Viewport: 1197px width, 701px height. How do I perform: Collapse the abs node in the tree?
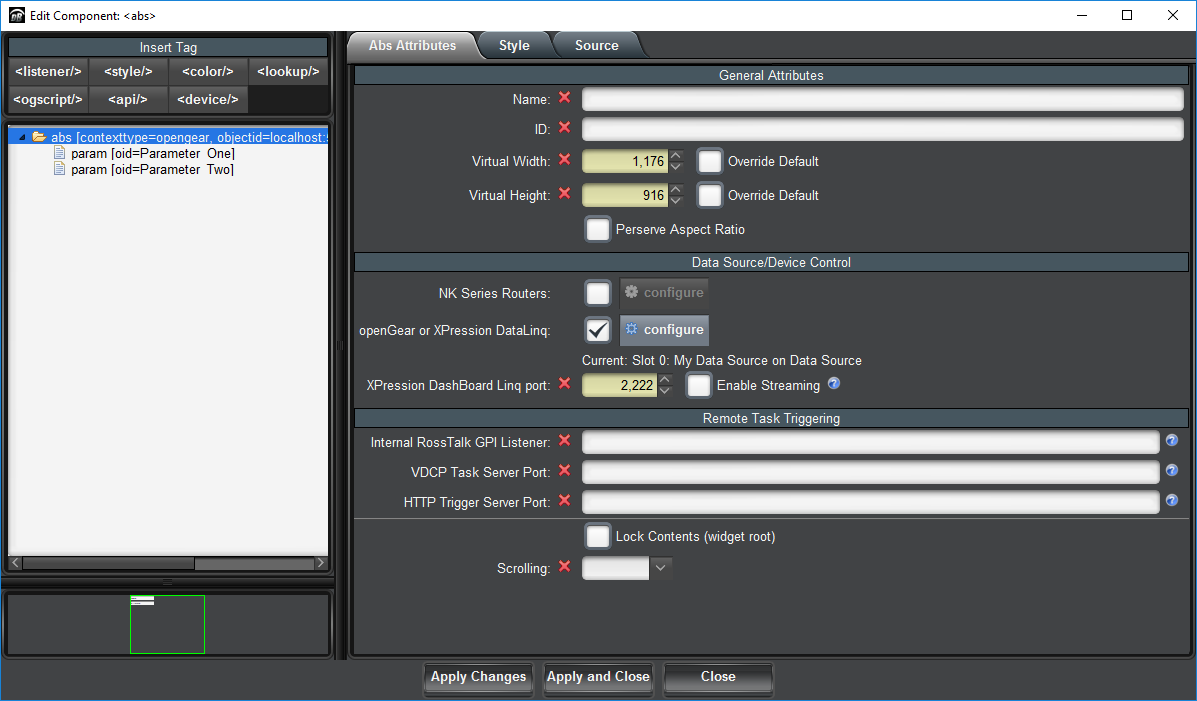pyautogui.click(x=22, y=137)
